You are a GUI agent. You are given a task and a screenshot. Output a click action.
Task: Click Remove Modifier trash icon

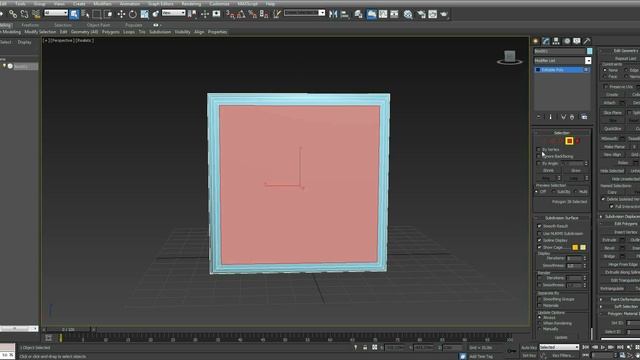click(572, 117)
